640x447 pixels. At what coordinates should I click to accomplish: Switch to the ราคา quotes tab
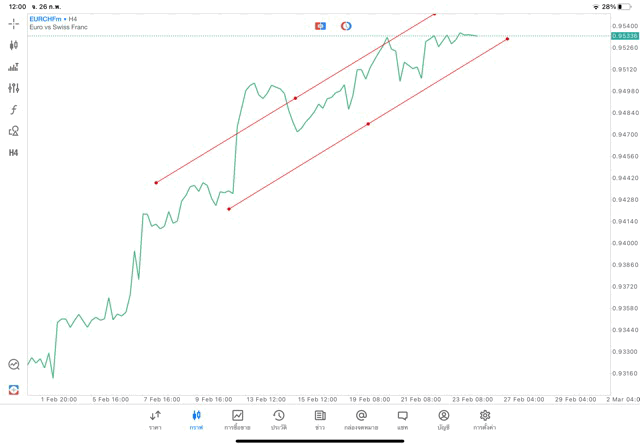(x=155, y=420)
